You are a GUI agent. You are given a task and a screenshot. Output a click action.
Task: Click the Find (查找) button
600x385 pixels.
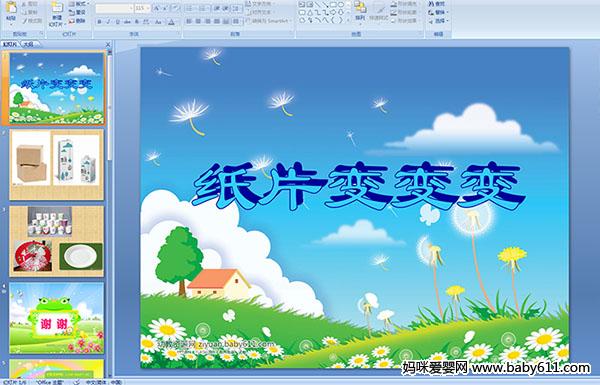tap(437, 3)
